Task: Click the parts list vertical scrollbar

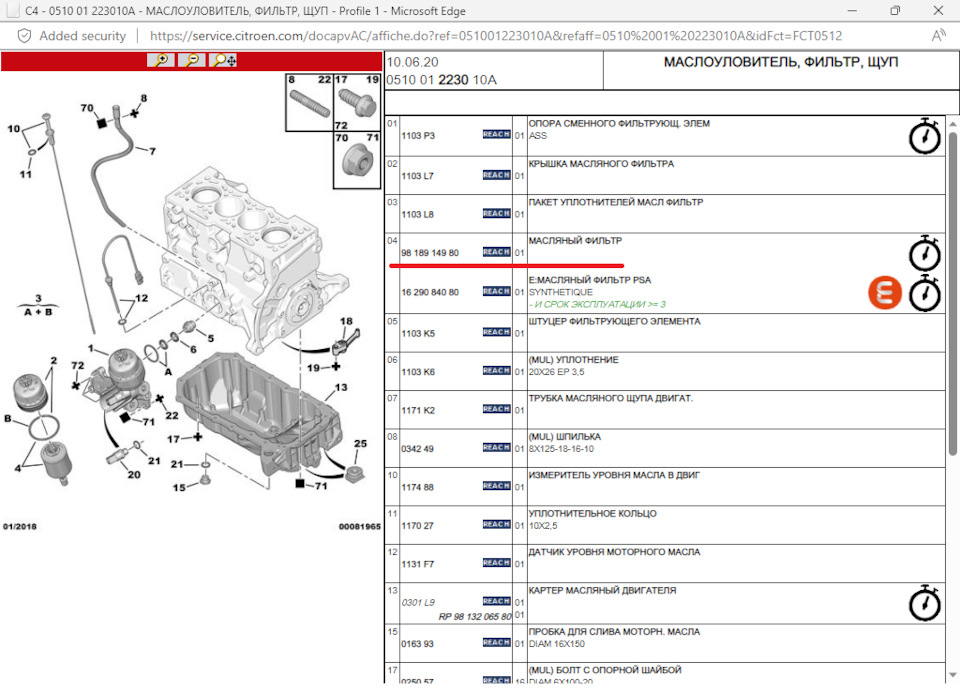Action: (952, 294)
